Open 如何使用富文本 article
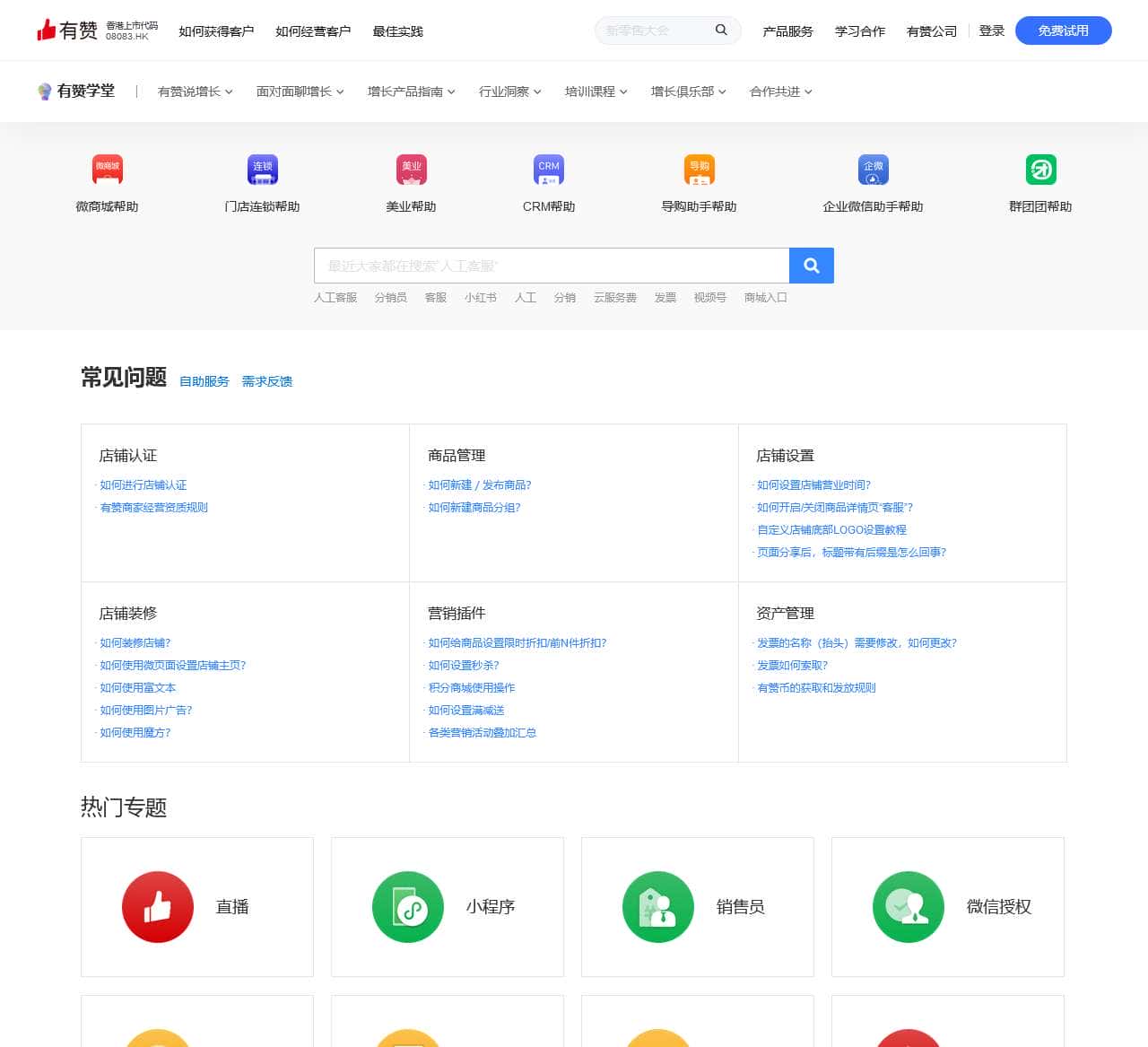This screenshot has width=1148, height=1047. tap(138, 688)
